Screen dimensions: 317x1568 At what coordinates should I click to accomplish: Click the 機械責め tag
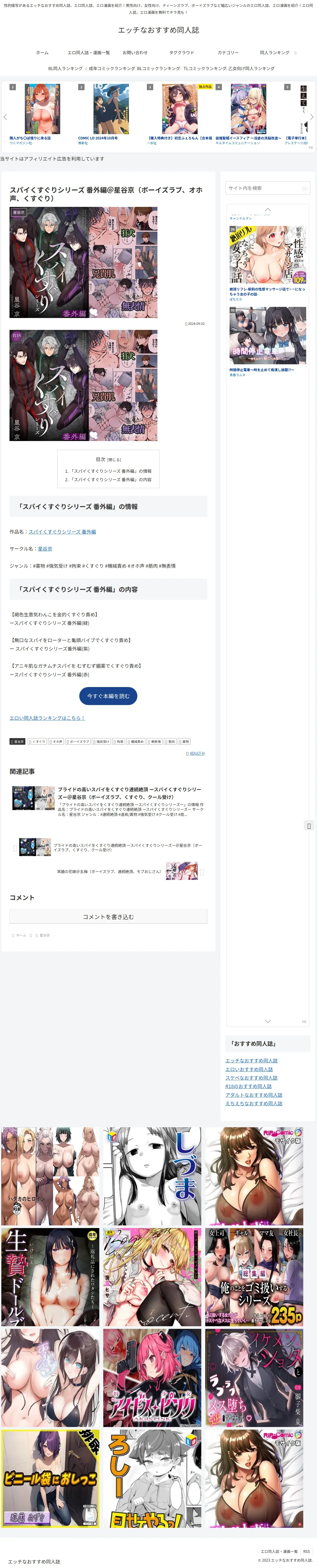pos(137,741)
